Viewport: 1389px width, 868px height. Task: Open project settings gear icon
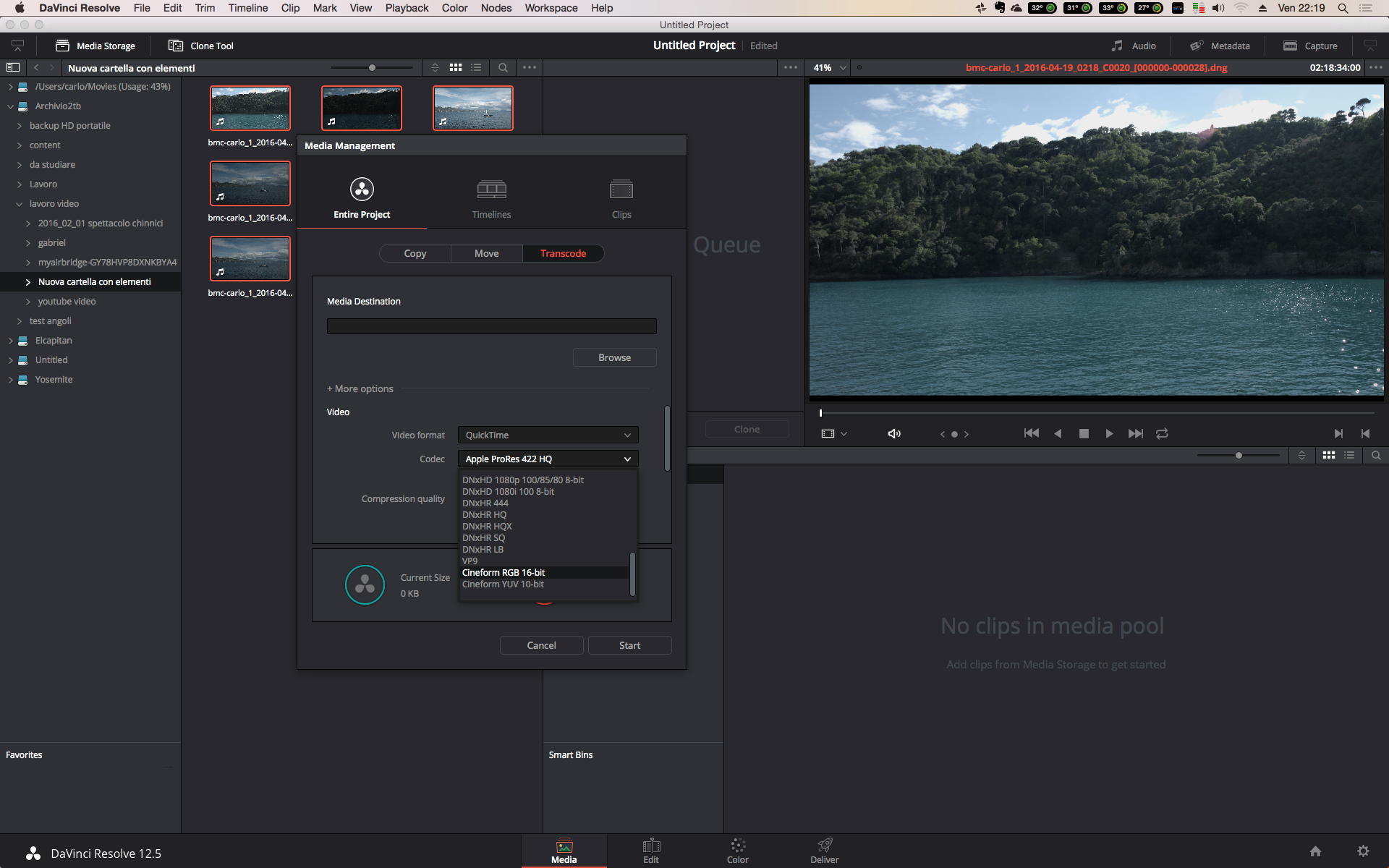[x=1363, y=851]
